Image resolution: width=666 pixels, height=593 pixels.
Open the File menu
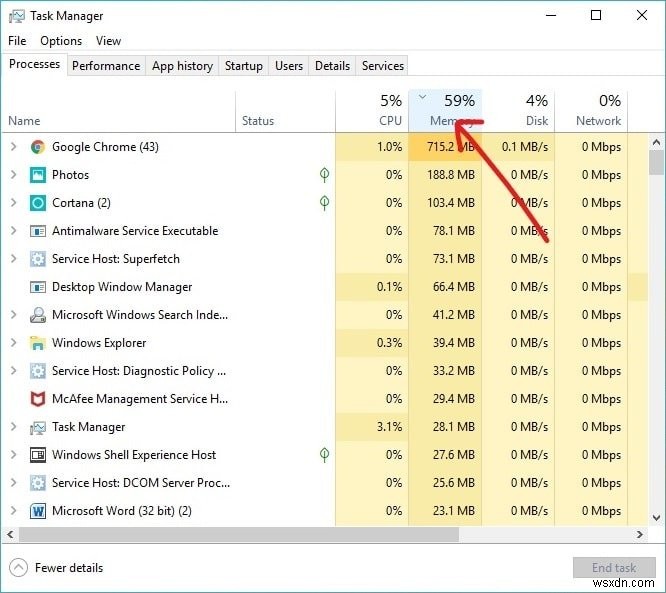point(17,41)
